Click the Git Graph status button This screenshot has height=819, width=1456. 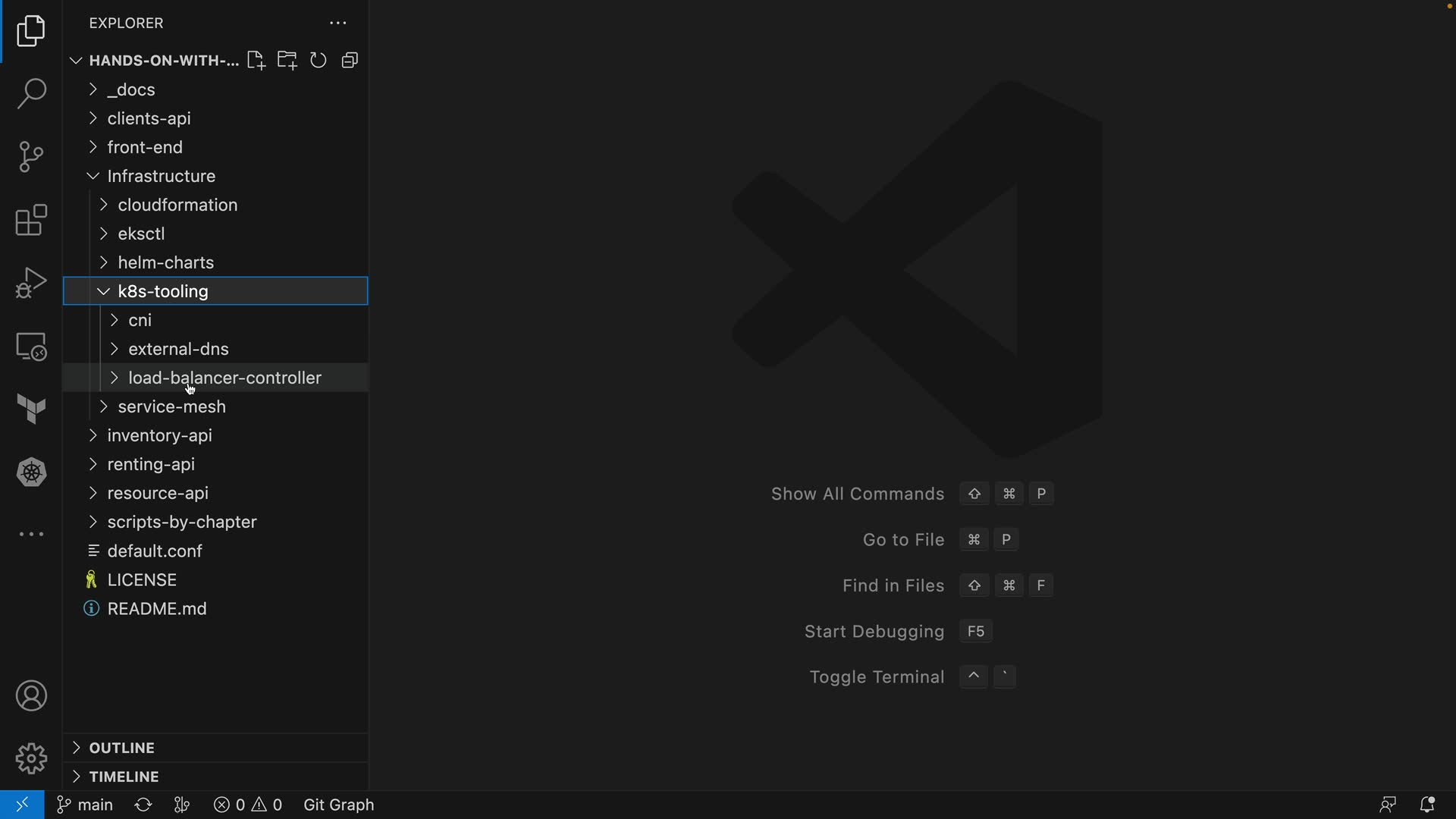pyautogui.click(x=338, y=805)
